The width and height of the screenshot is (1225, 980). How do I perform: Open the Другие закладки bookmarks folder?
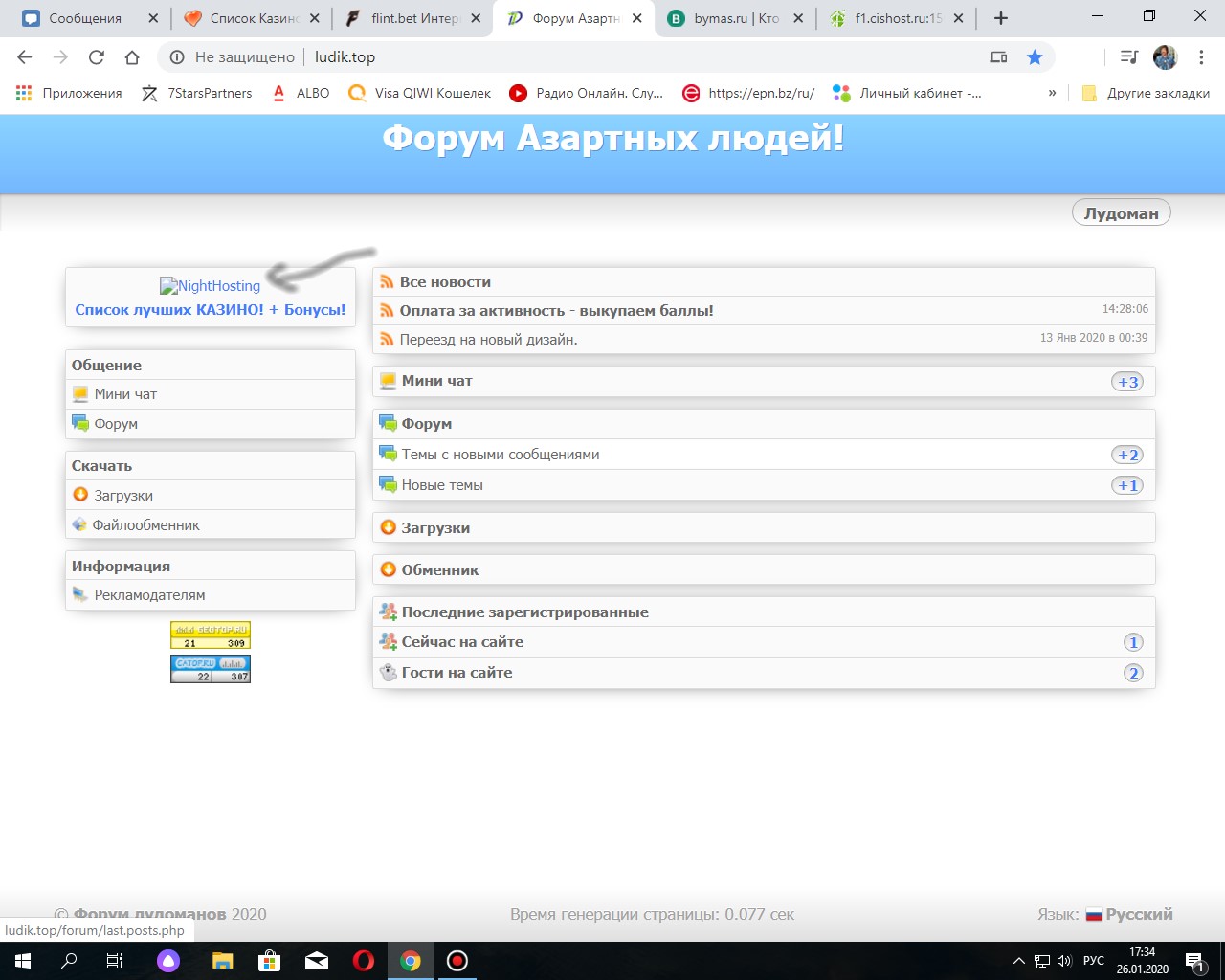click(1146, 93)
